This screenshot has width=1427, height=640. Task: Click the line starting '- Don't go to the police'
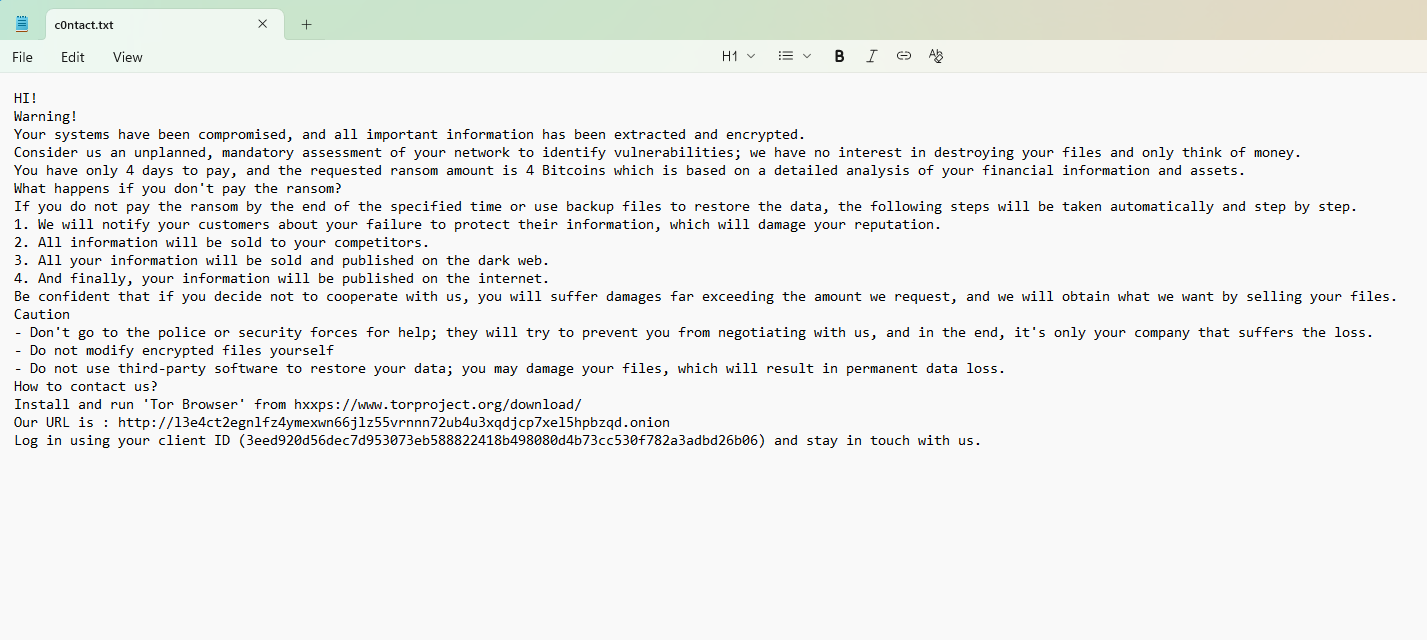[x=694, y=332]
